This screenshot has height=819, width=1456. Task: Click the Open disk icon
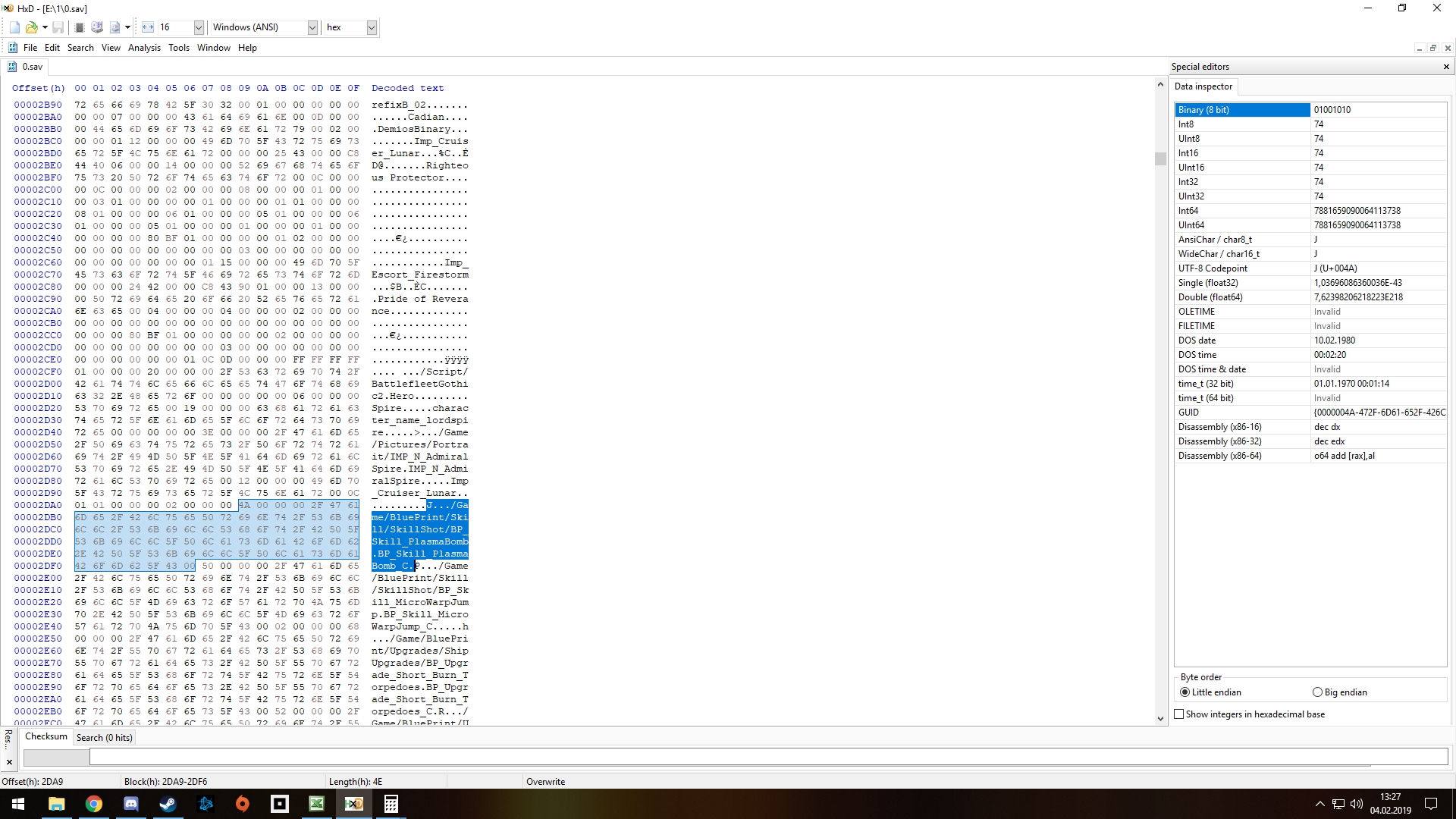[97, 27]
